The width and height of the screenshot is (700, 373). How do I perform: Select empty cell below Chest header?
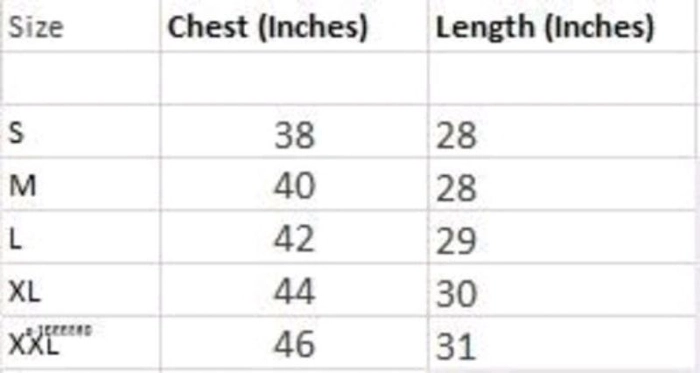point(294,79)
